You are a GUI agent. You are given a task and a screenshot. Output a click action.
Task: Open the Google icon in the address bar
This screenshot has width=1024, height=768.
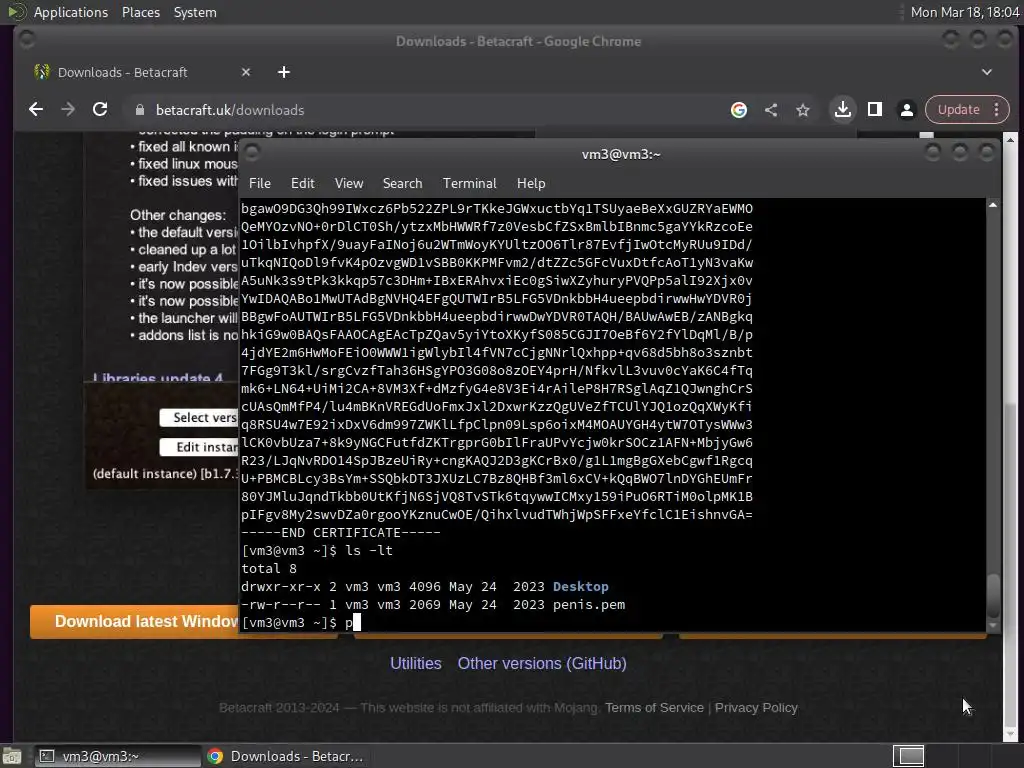[739, 110]
